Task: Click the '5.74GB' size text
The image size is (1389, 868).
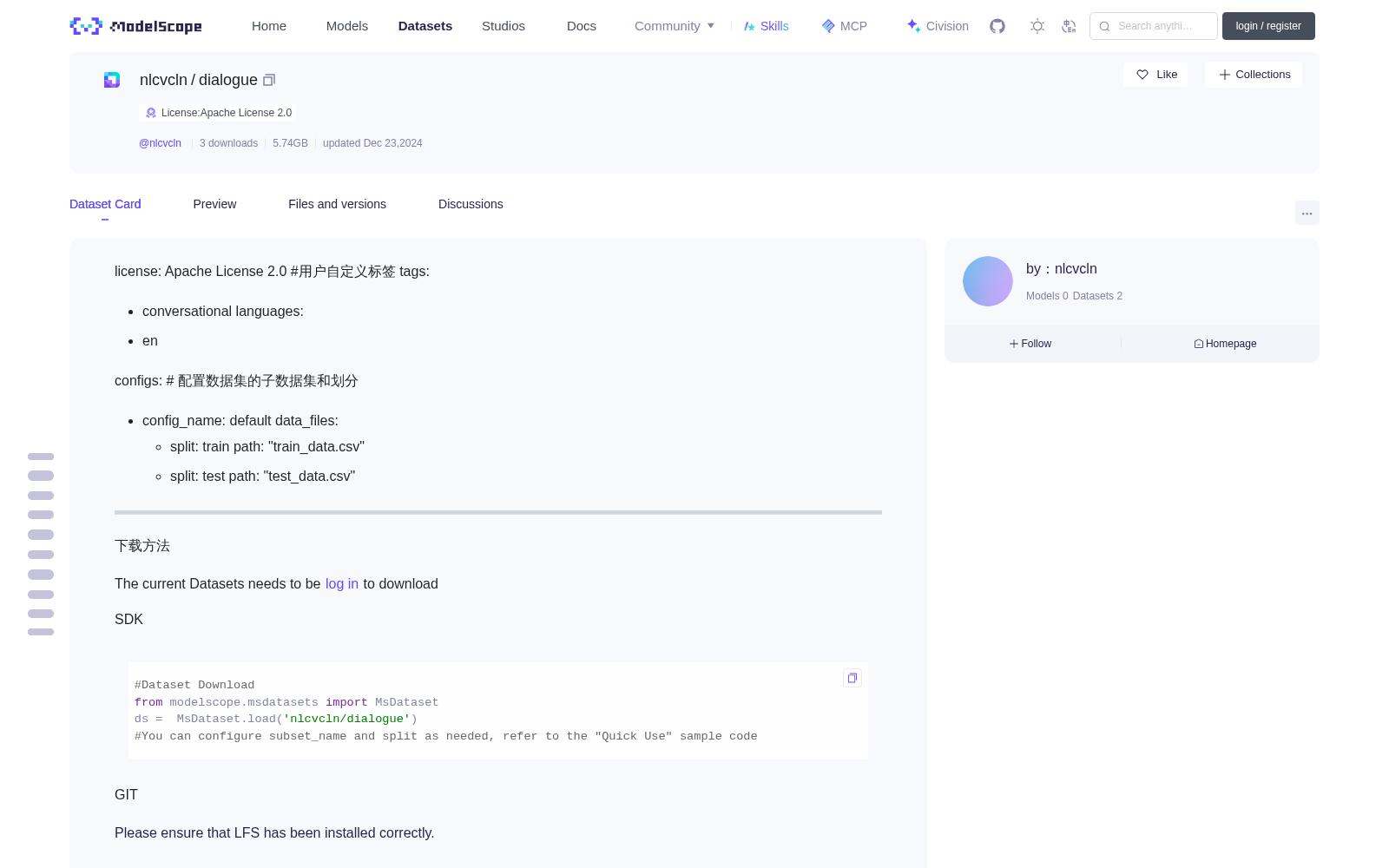Action: pos(290,143)
